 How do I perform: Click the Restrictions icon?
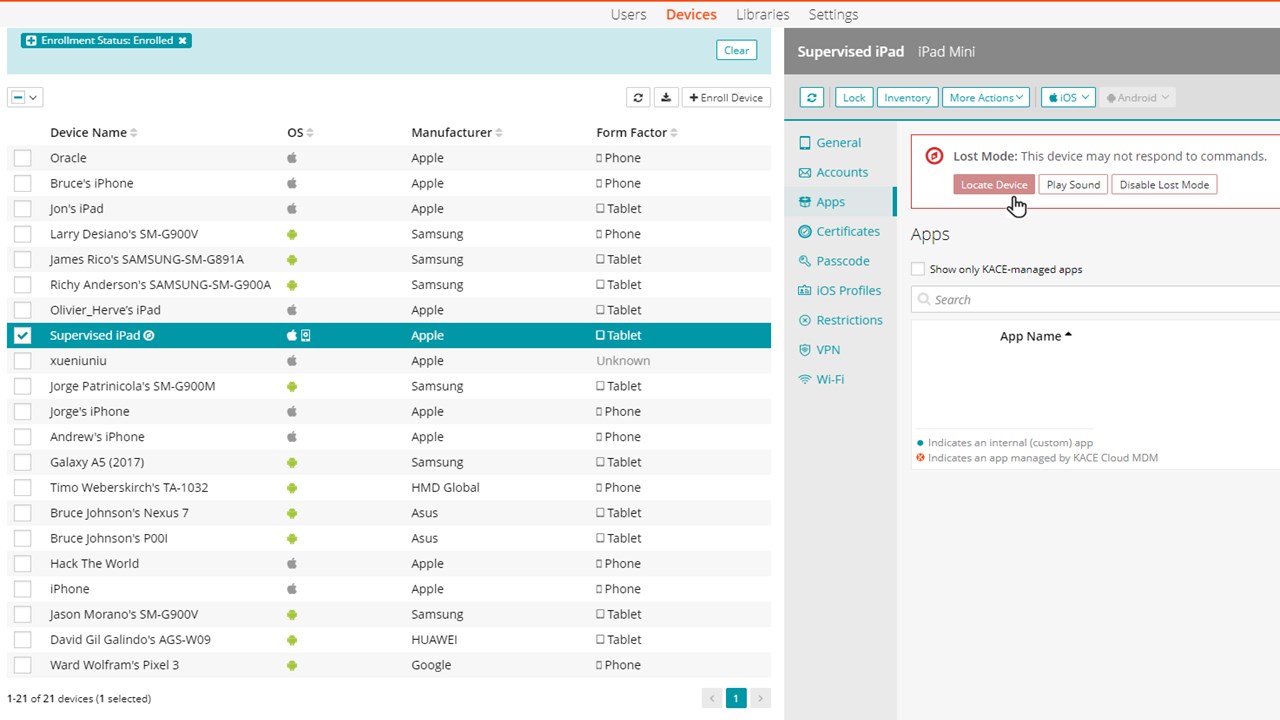click(805, 320)
